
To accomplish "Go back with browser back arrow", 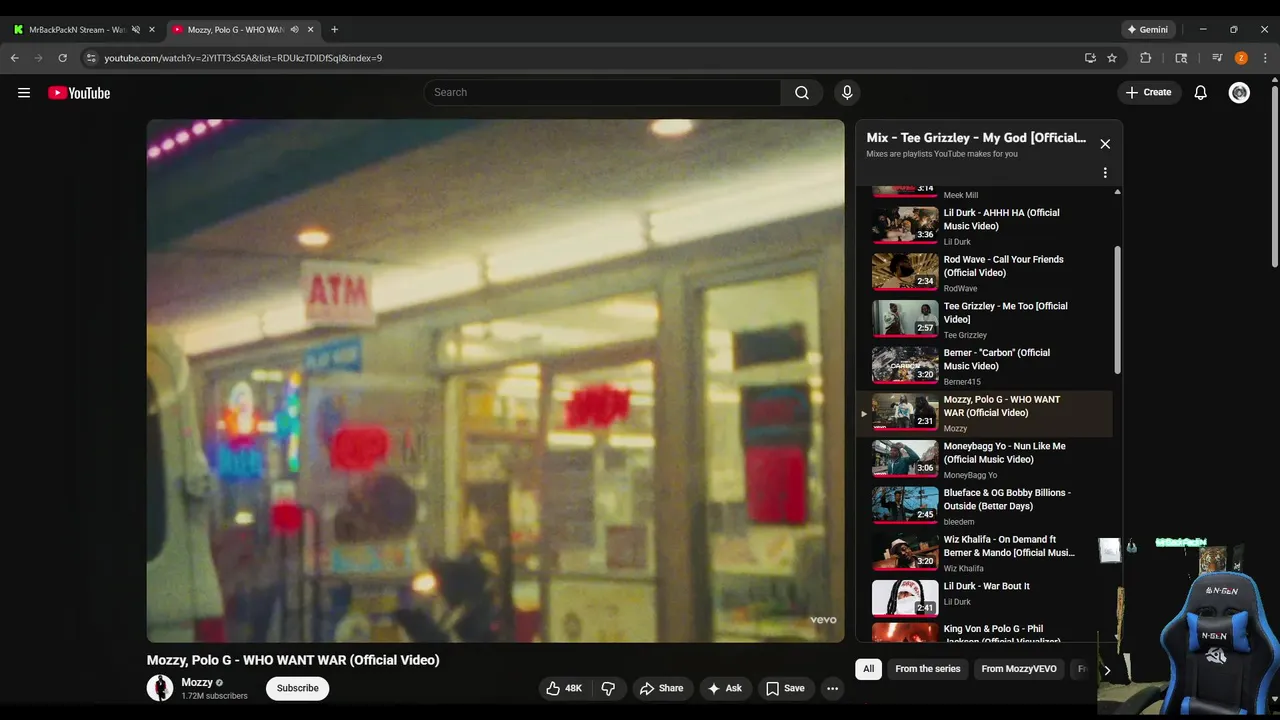I will (15, 58).
